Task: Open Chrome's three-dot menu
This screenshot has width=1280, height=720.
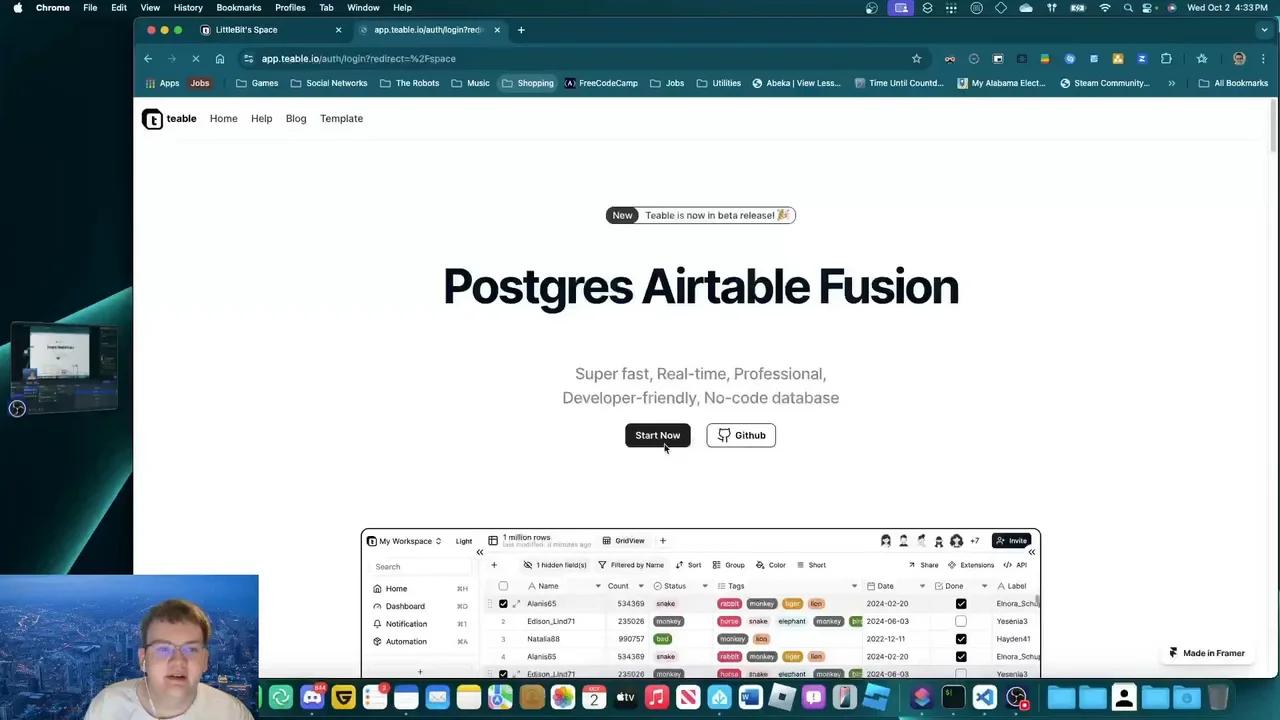Action: (1263, 59)
